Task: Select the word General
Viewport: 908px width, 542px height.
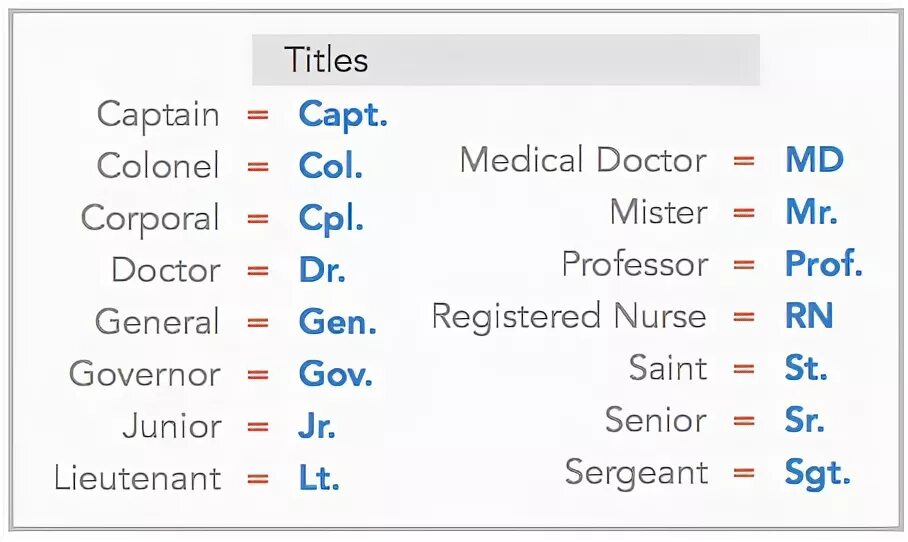Action: [x=157, y=322]
